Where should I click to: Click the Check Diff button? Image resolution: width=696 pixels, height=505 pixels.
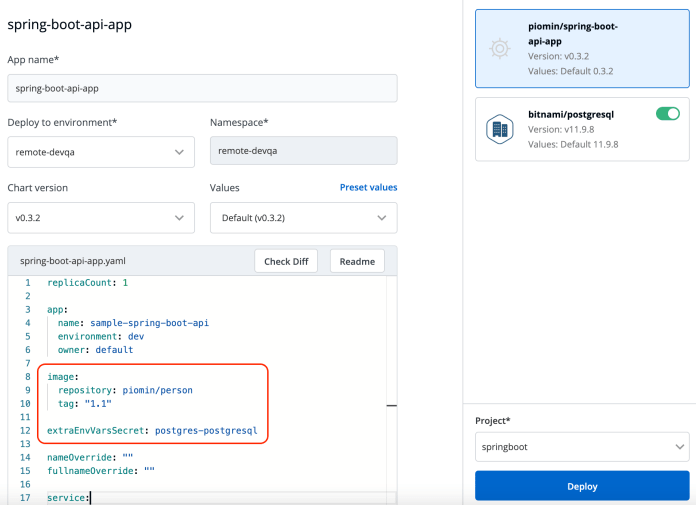286,261
